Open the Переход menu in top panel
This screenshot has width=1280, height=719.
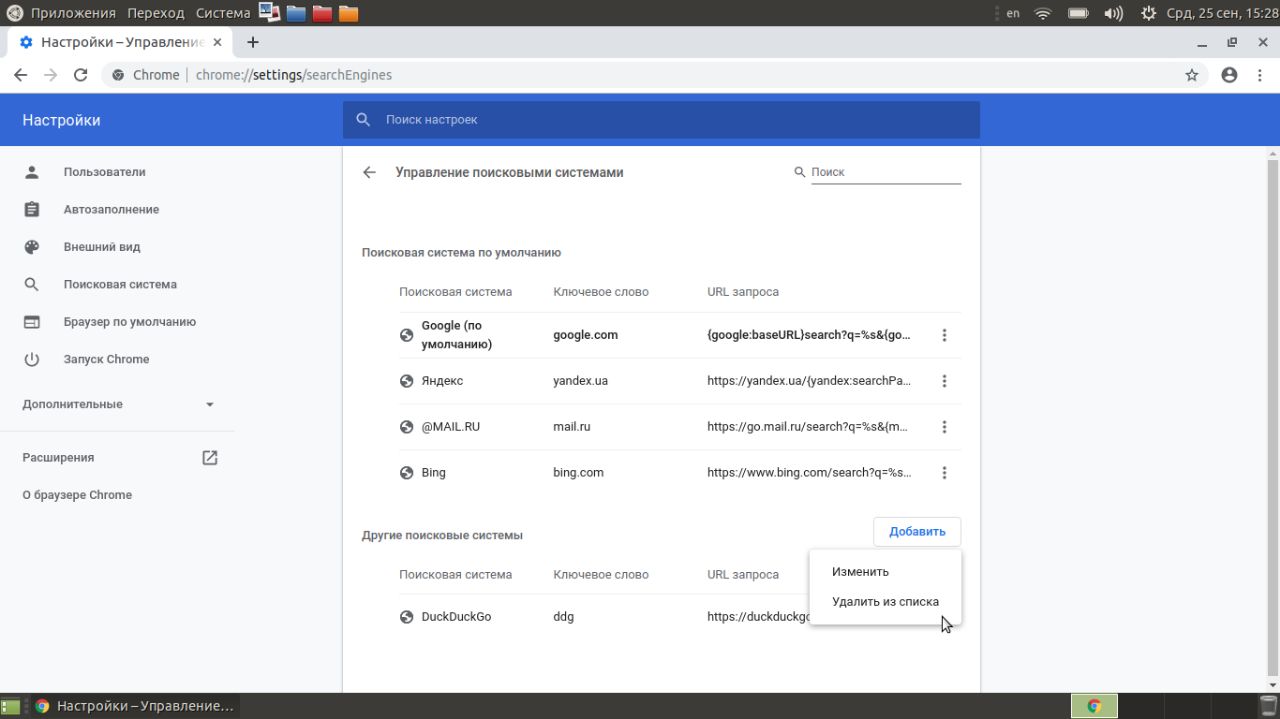click(x=156, y=13)
